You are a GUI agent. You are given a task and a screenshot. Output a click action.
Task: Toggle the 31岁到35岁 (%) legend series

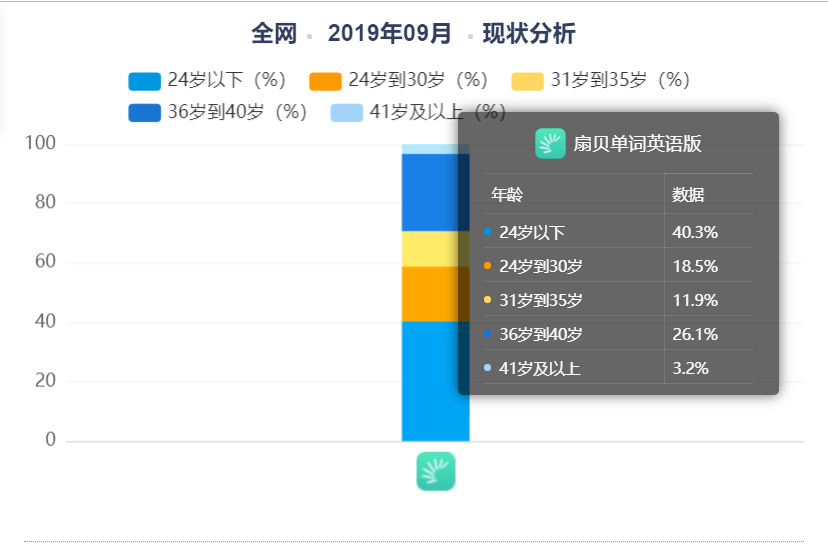point(600,80)
